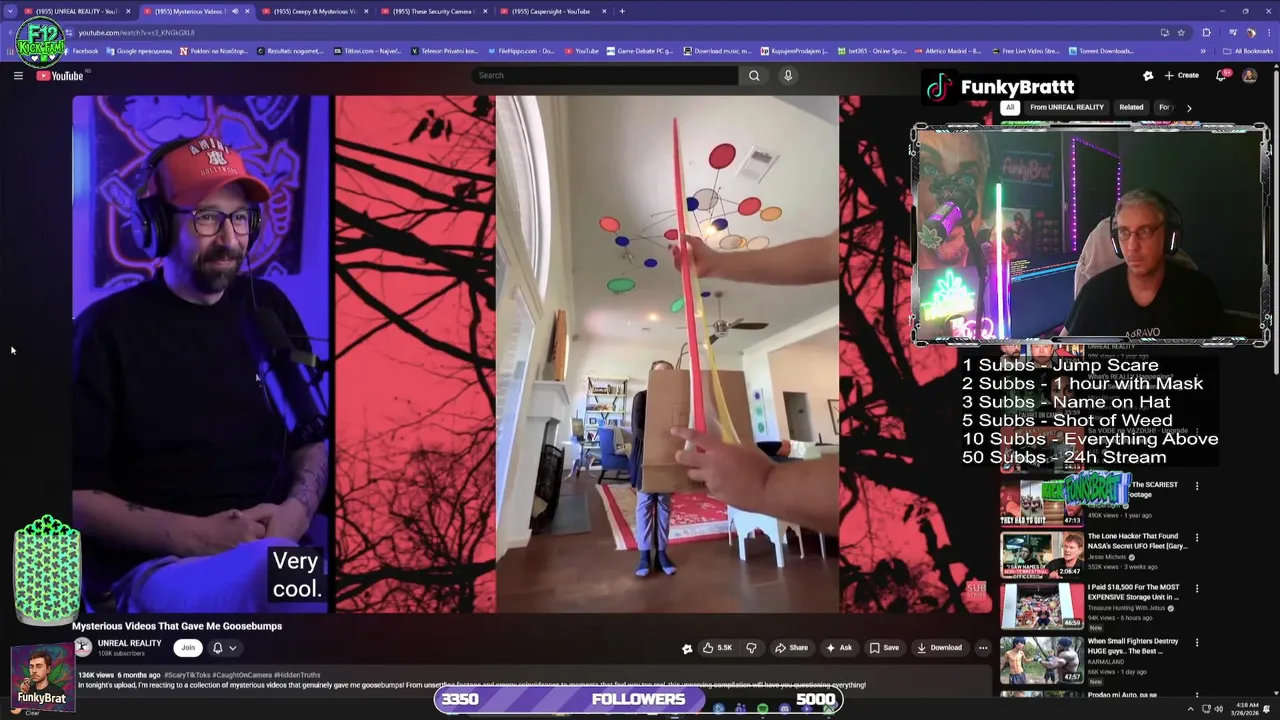Open the YouTube hamburger guide menu

coord(18,76)
